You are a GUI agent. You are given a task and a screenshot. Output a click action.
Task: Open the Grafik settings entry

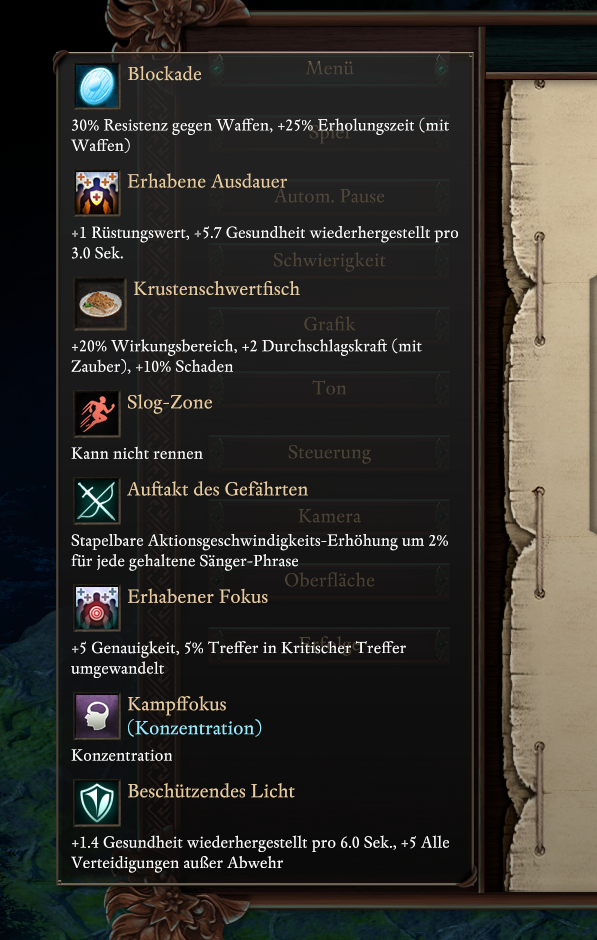pos(329,324)
